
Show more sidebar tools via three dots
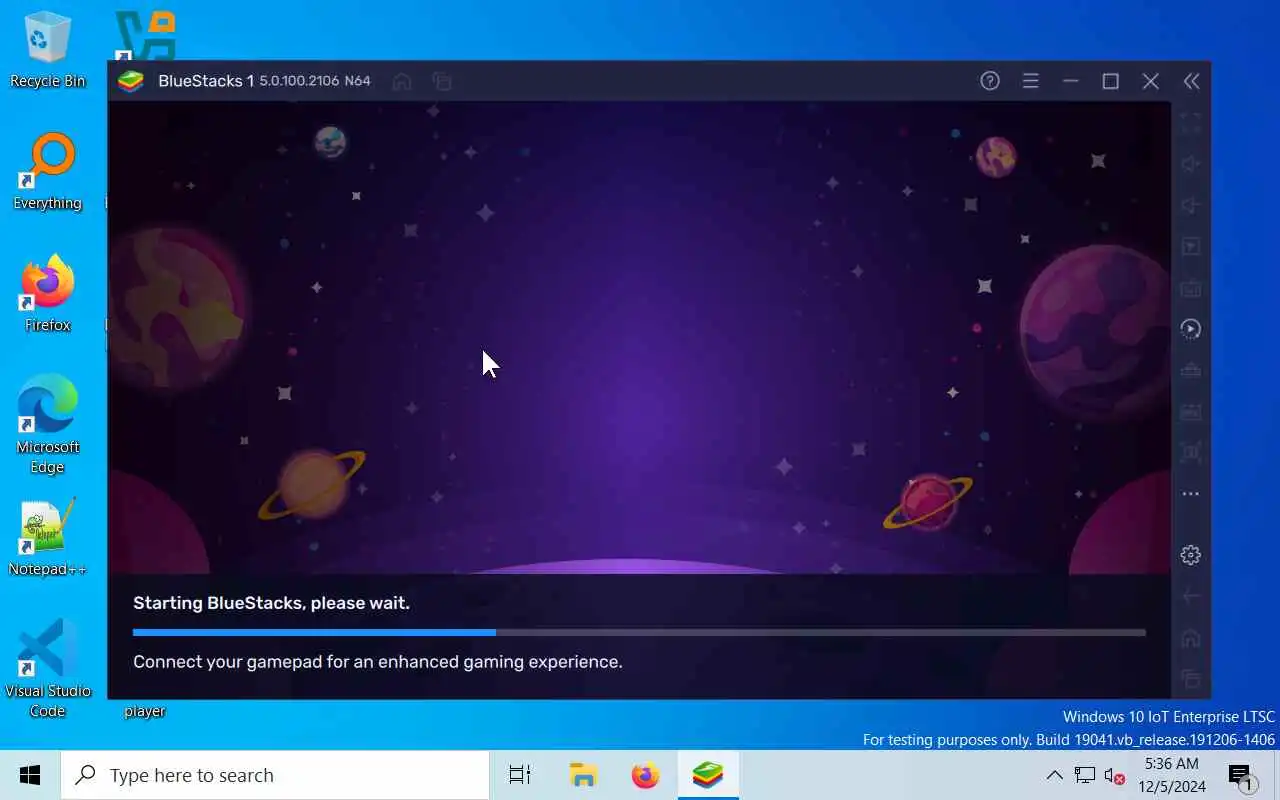click(1190, 494)
